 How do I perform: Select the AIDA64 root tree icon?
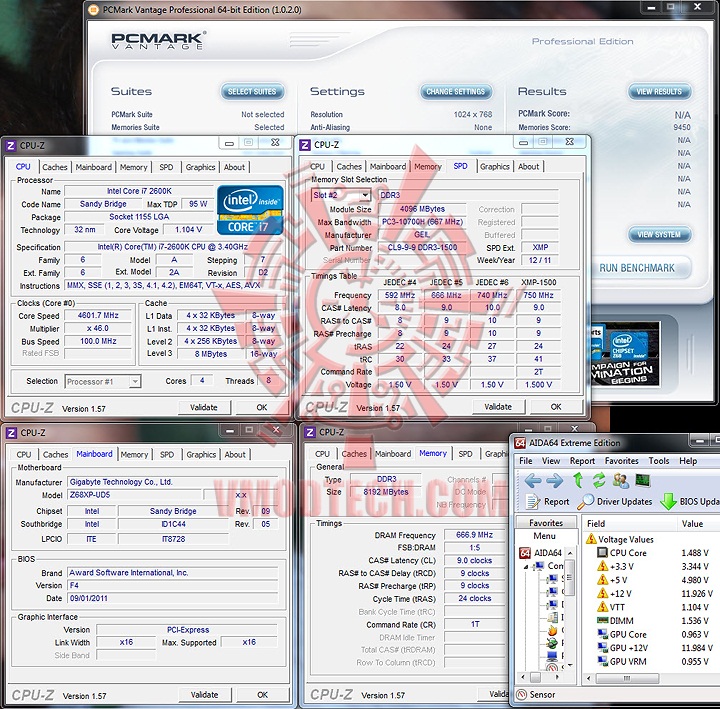coord(525,553)
